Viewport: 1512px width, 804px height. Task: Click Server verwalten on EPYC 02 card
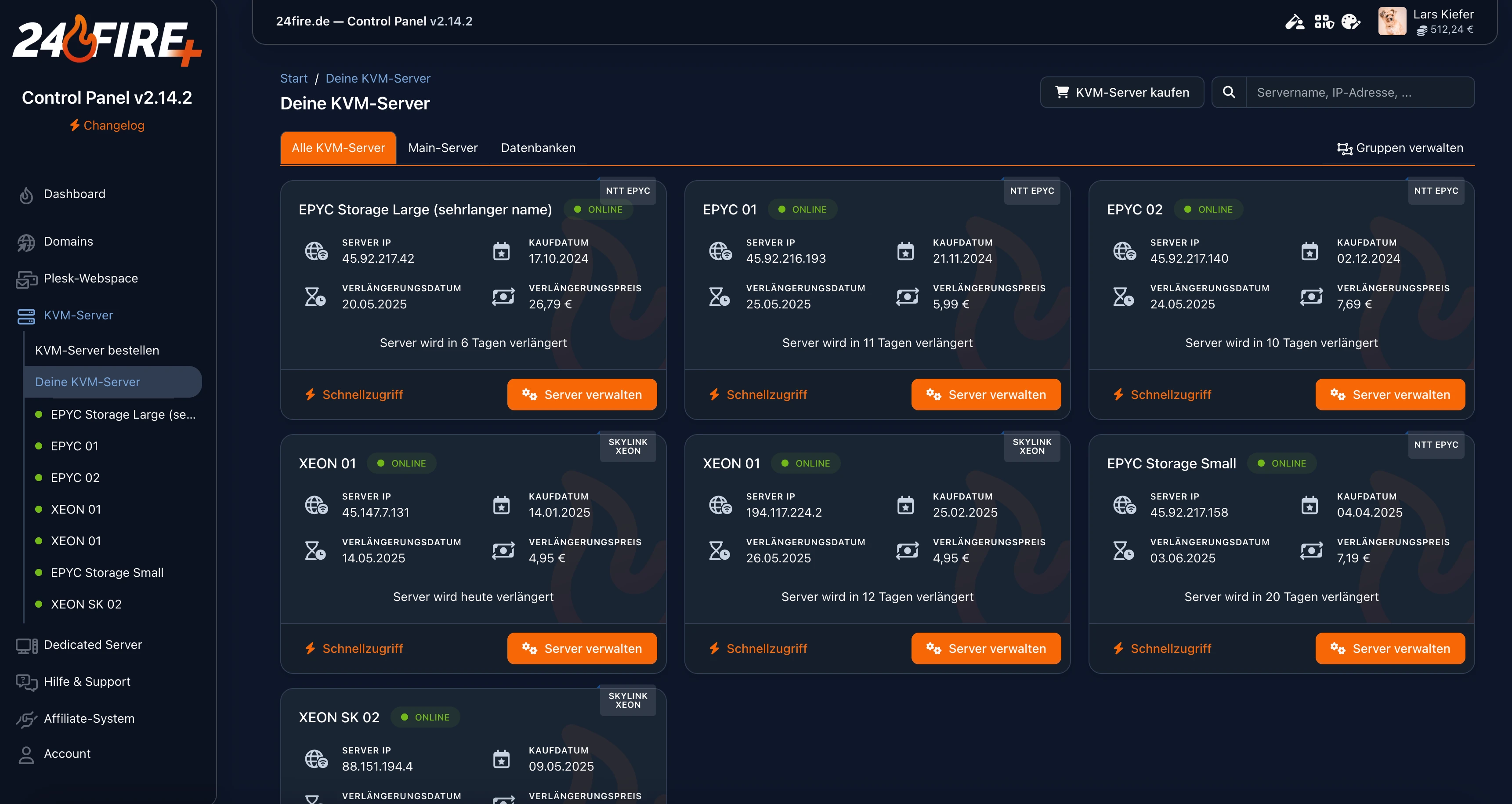(1390, 395)
